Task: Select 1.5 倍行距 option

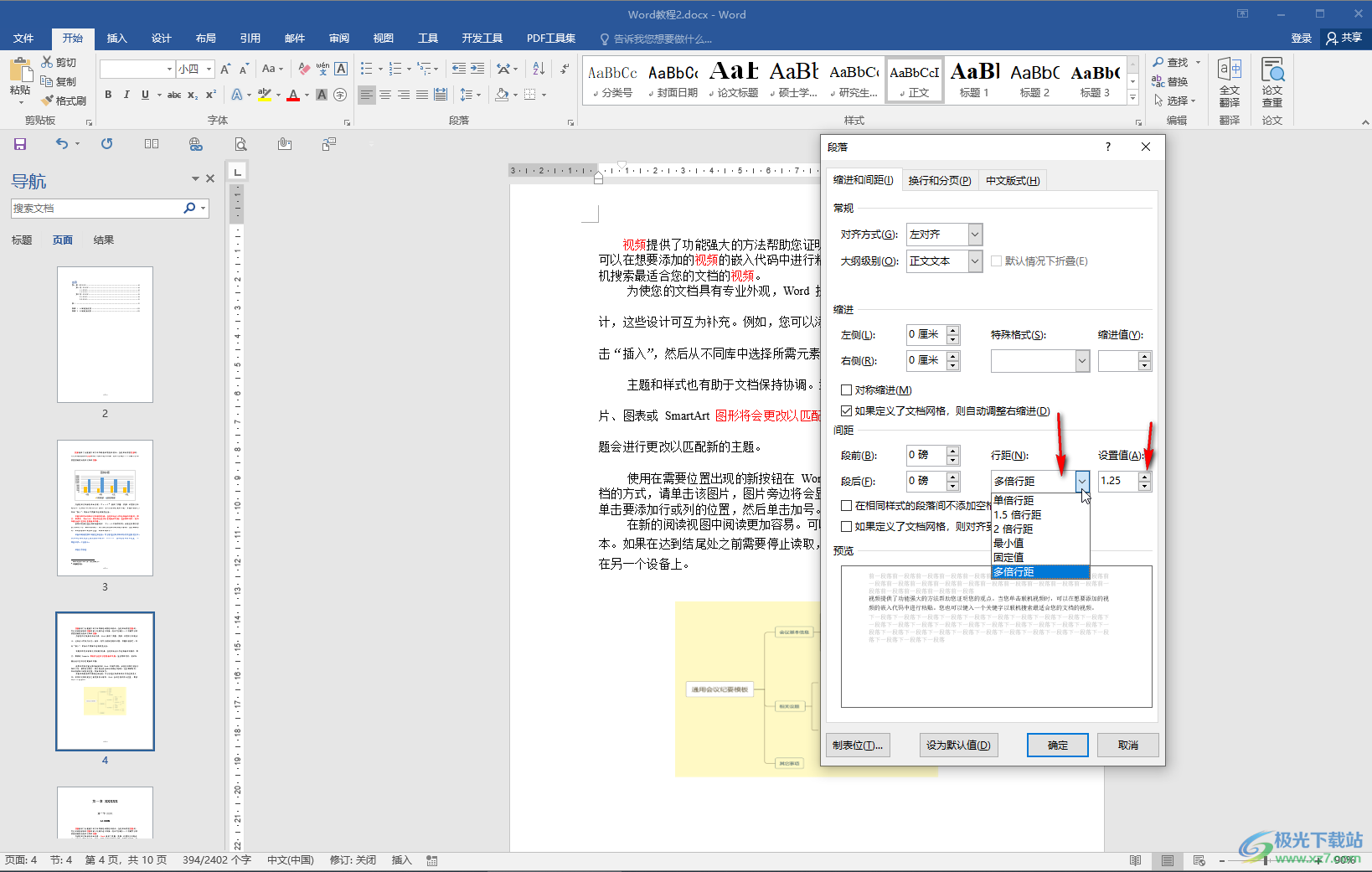Action: point(1040,514)
